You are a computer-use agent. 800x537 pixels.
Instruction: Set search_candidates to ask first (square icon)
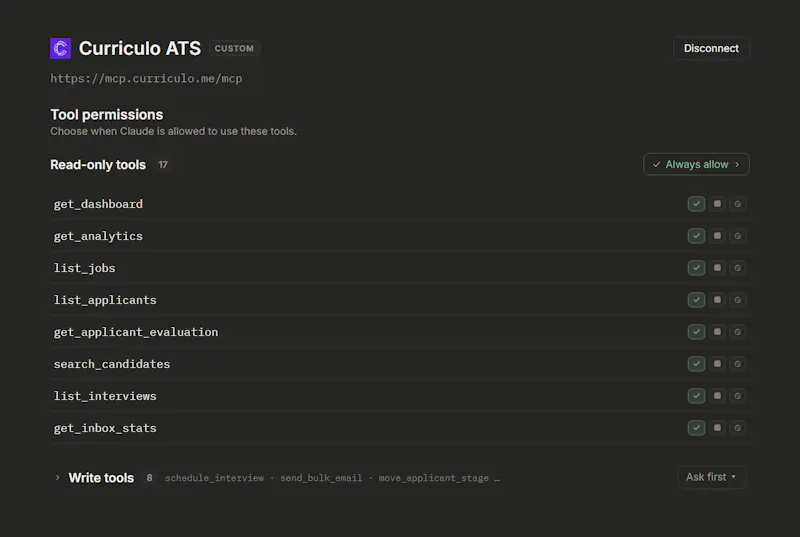click(x=717, y=364)
